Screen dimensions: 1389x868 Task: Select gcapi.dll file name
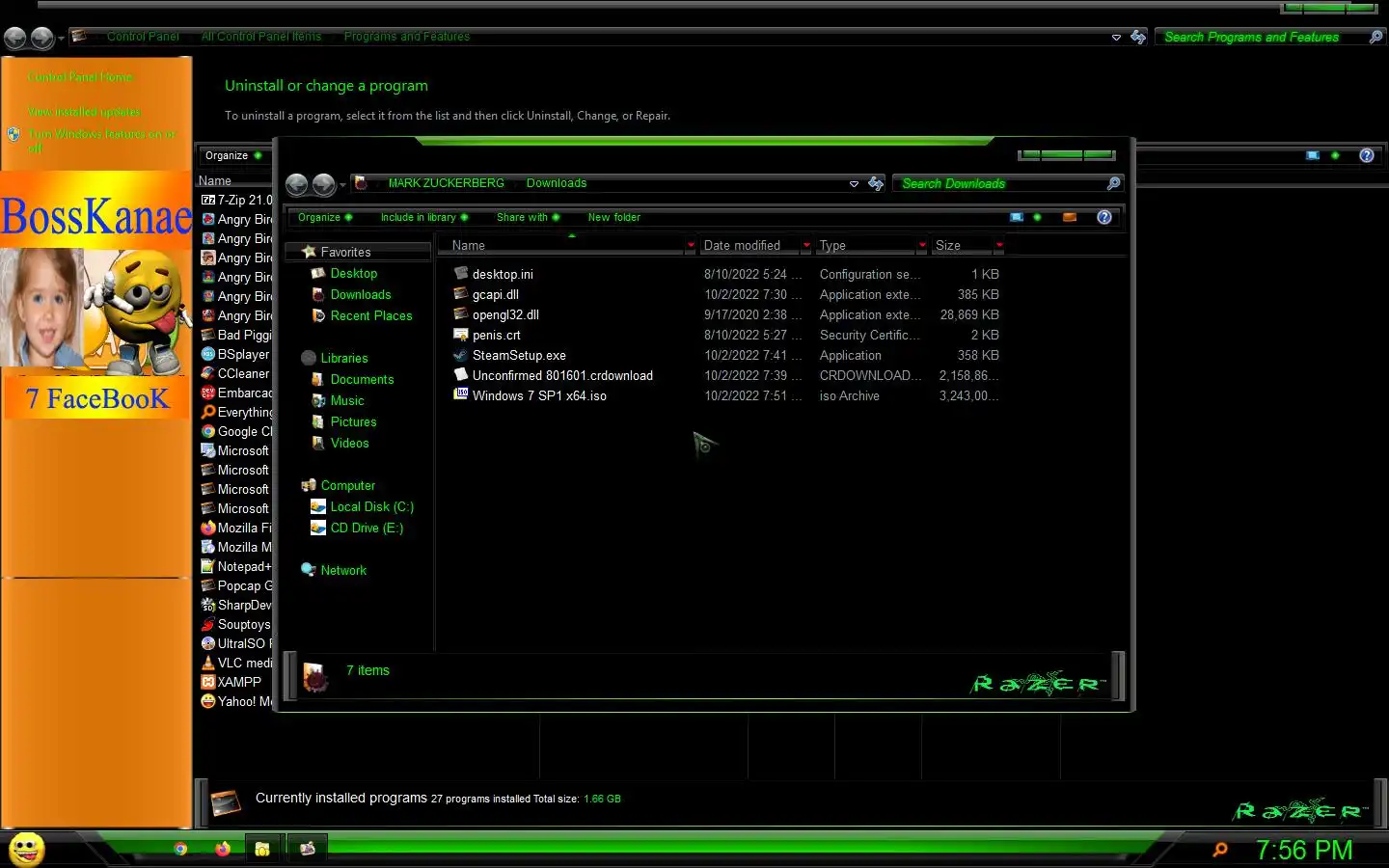(496, 294)
